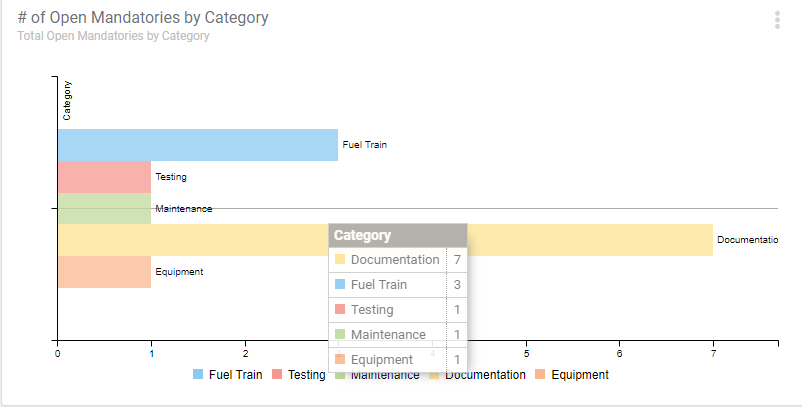The image size is (802, 407).
Task: Click the x-axis tick label 0
Action: [57, 353]
